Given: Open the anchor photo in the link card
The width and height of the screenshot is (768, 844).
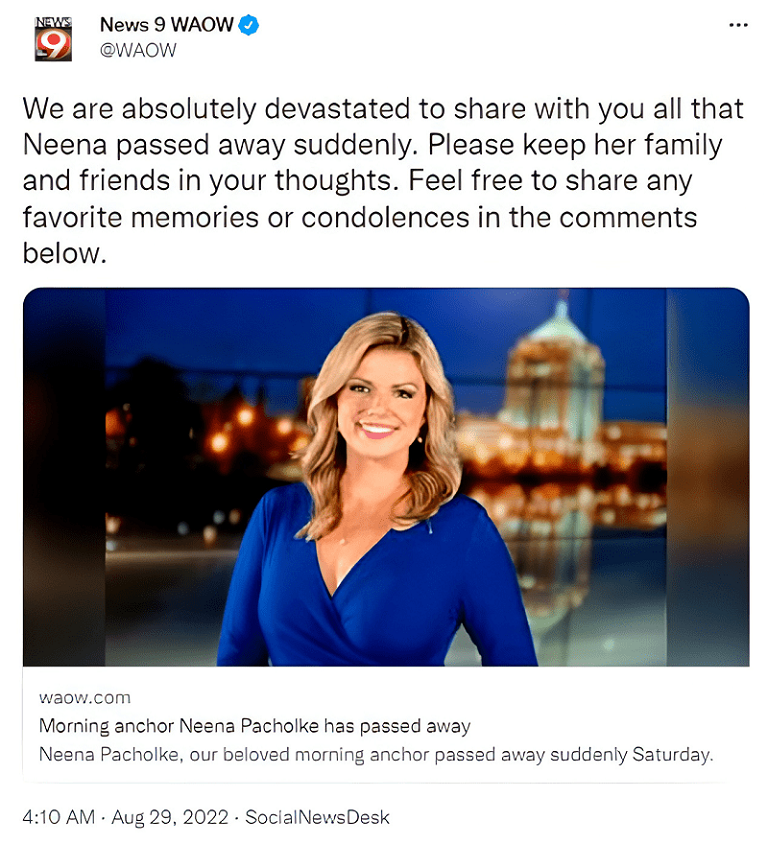Looking at the screenshot, I should [386, 477].
